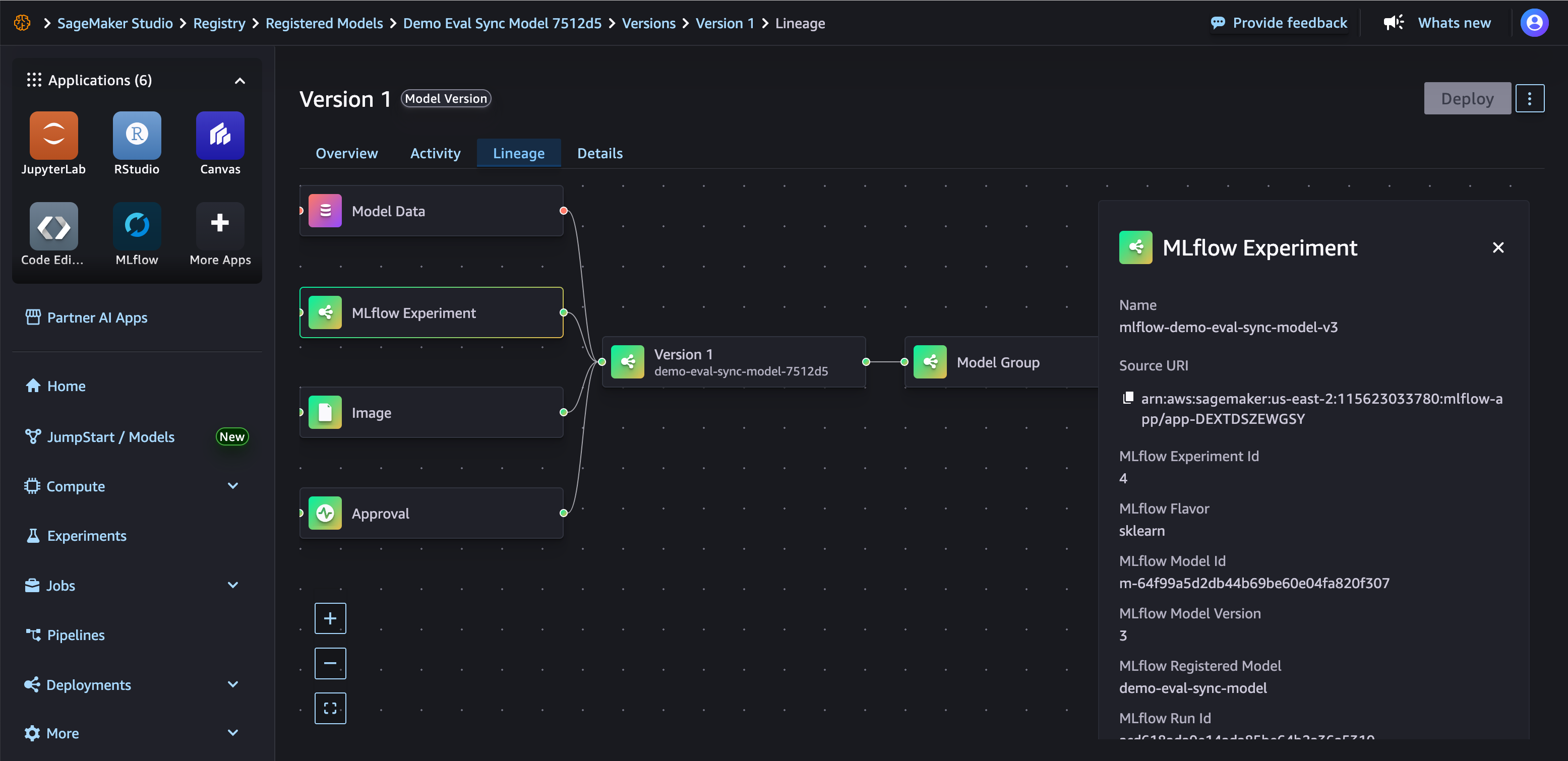The image size is (1568, 761).
Task: Copy the Source URI ARN
Action: click(1127, 398)
